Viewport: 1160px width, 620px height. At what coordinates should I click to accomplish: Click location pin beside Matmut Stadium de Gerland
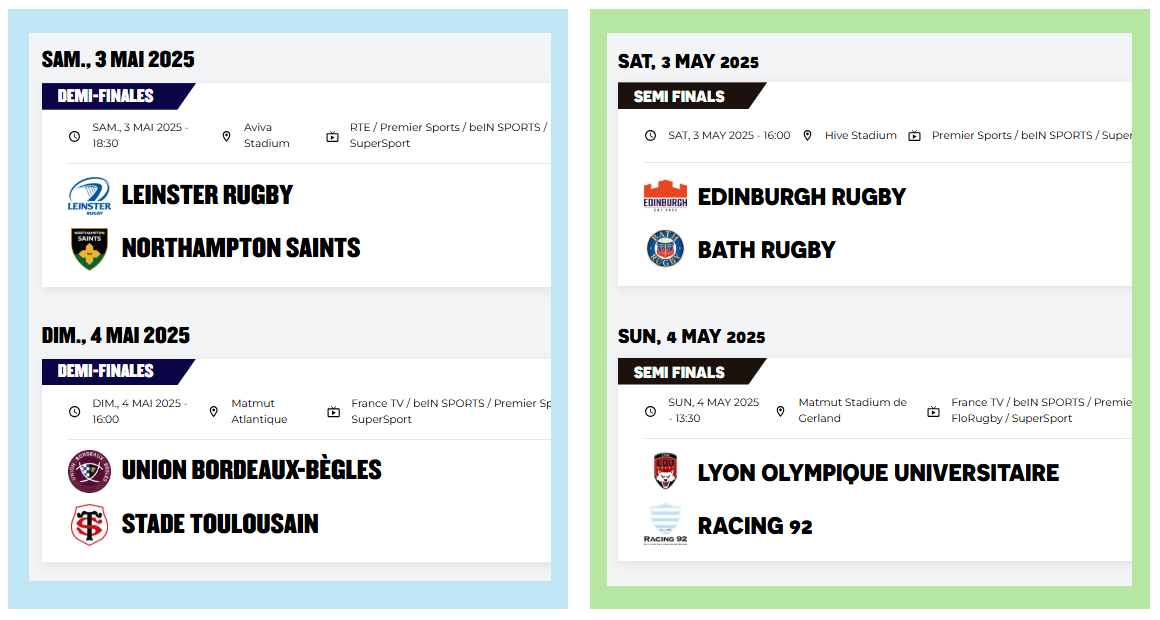pyautogui.click(x=780, y=411)
